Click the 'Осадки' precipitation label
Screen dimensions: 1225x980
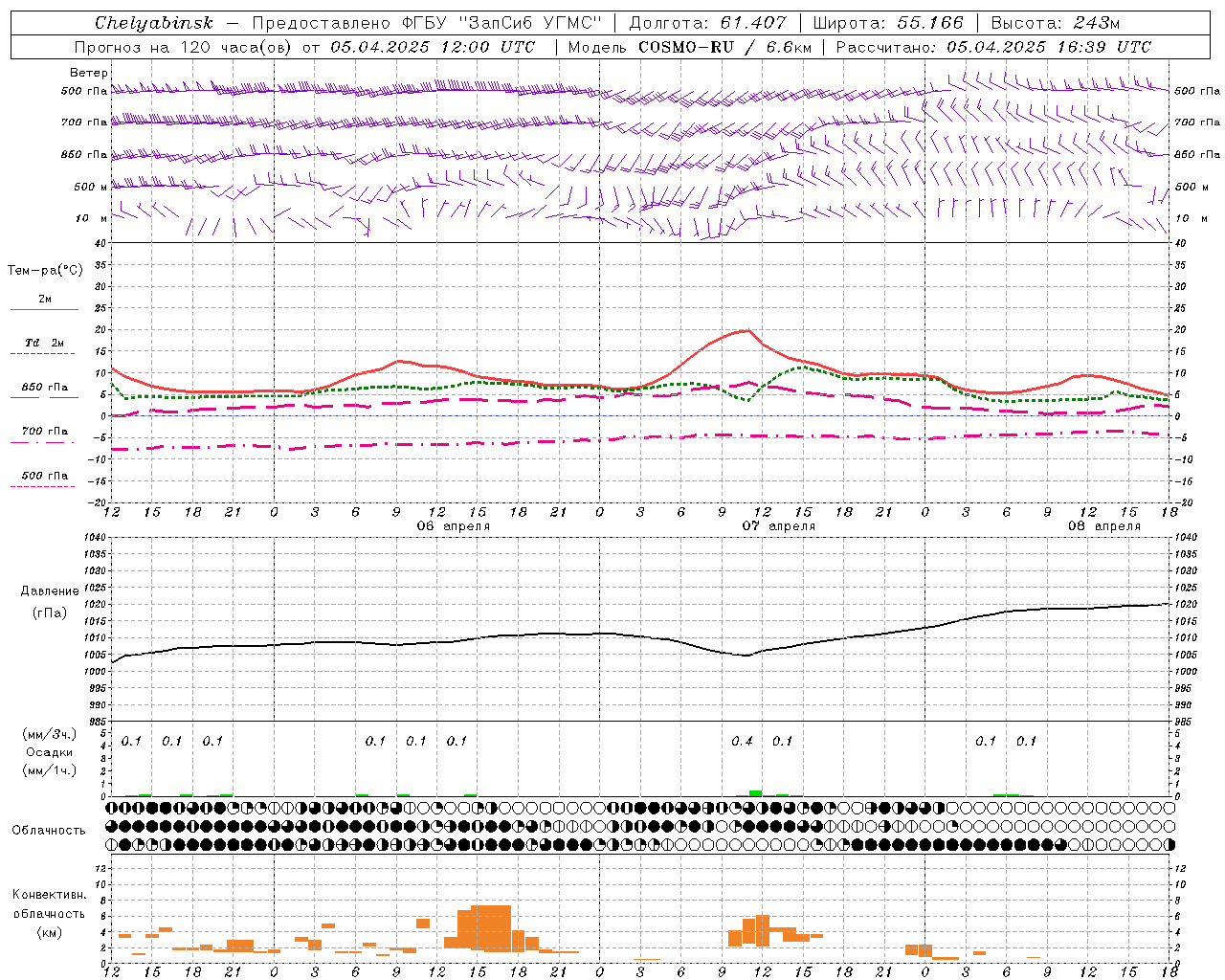coord(50,752)
